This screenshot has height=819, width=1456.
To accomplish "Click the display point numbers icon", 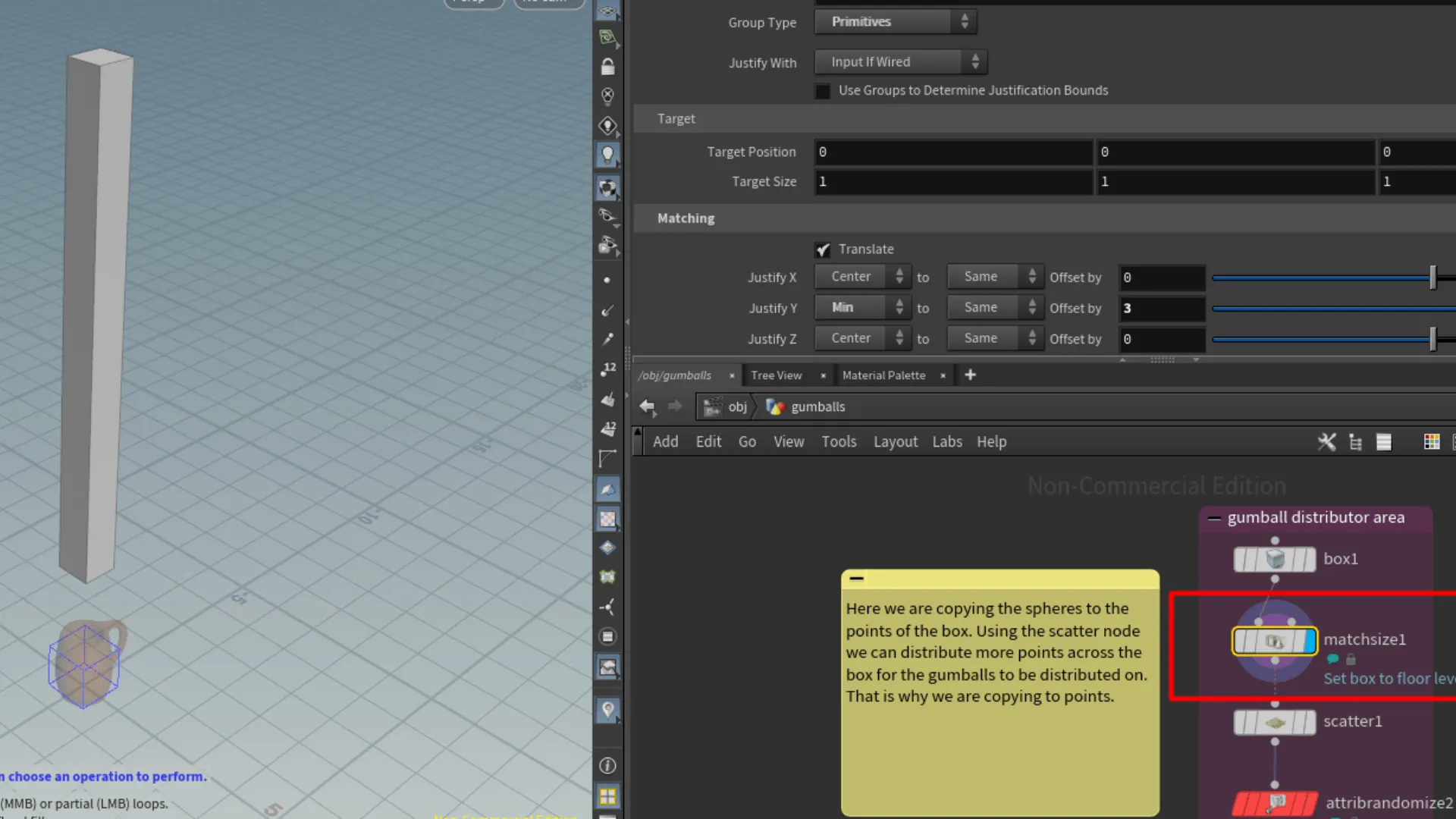I will [x=607, y=369].
